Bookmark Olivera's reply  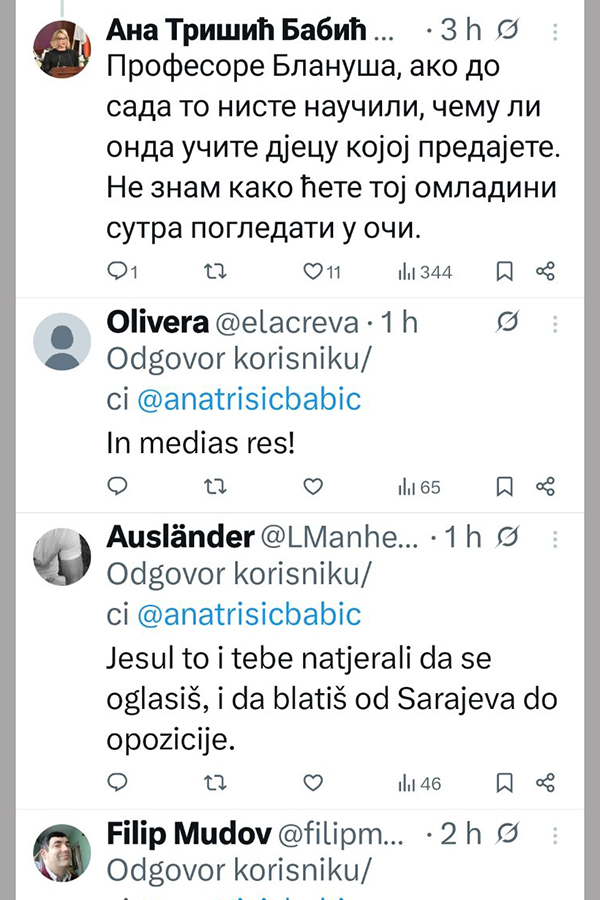[x=505, y=487]
